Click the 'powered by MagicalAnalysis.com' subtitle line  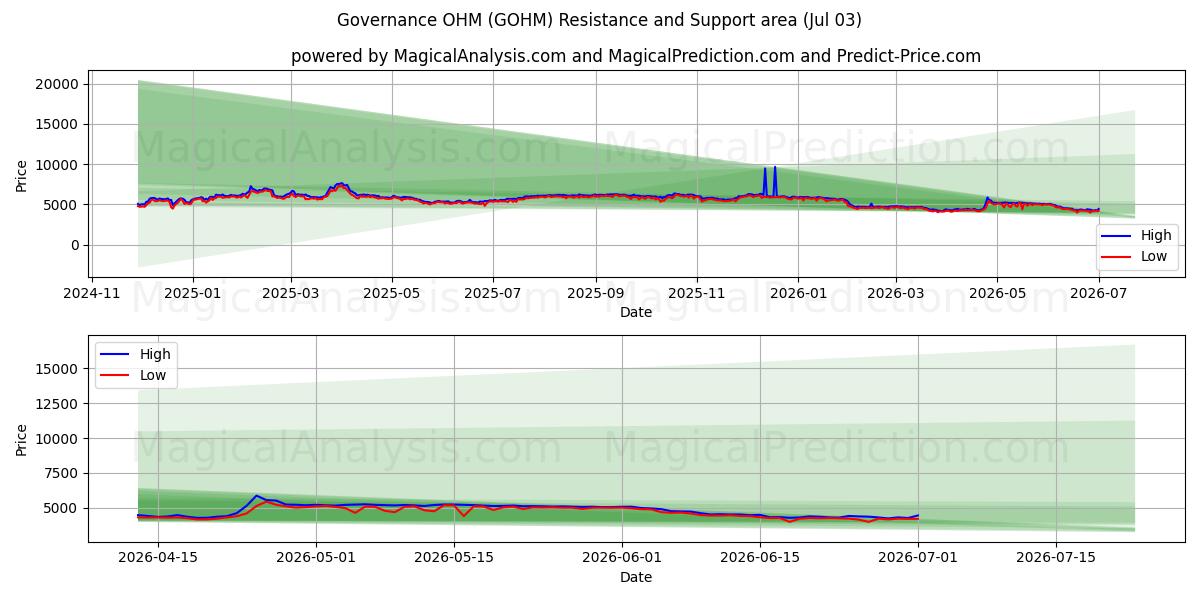tap(636, 56)
